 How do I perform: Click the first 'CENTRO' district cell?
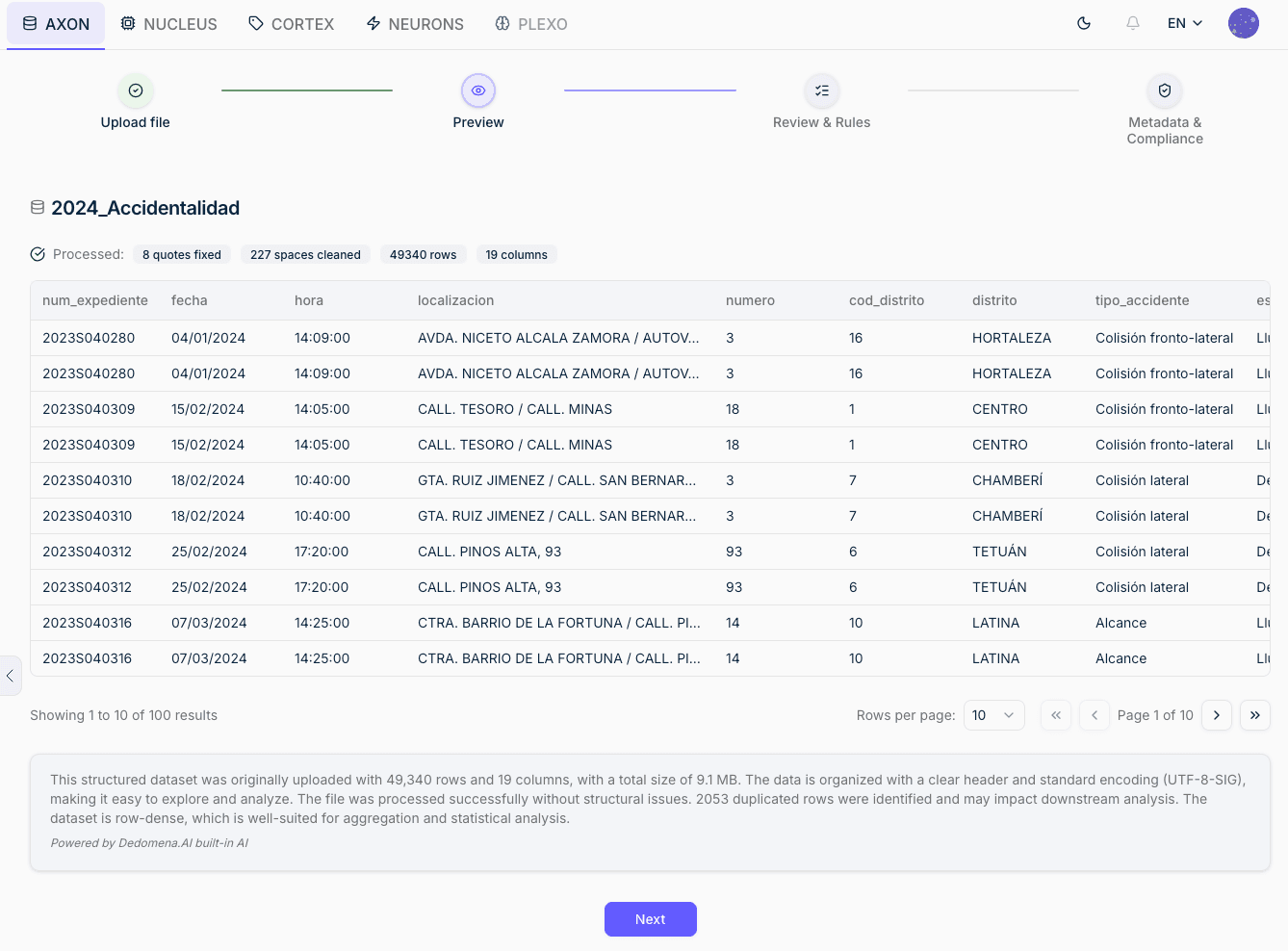1000,409
